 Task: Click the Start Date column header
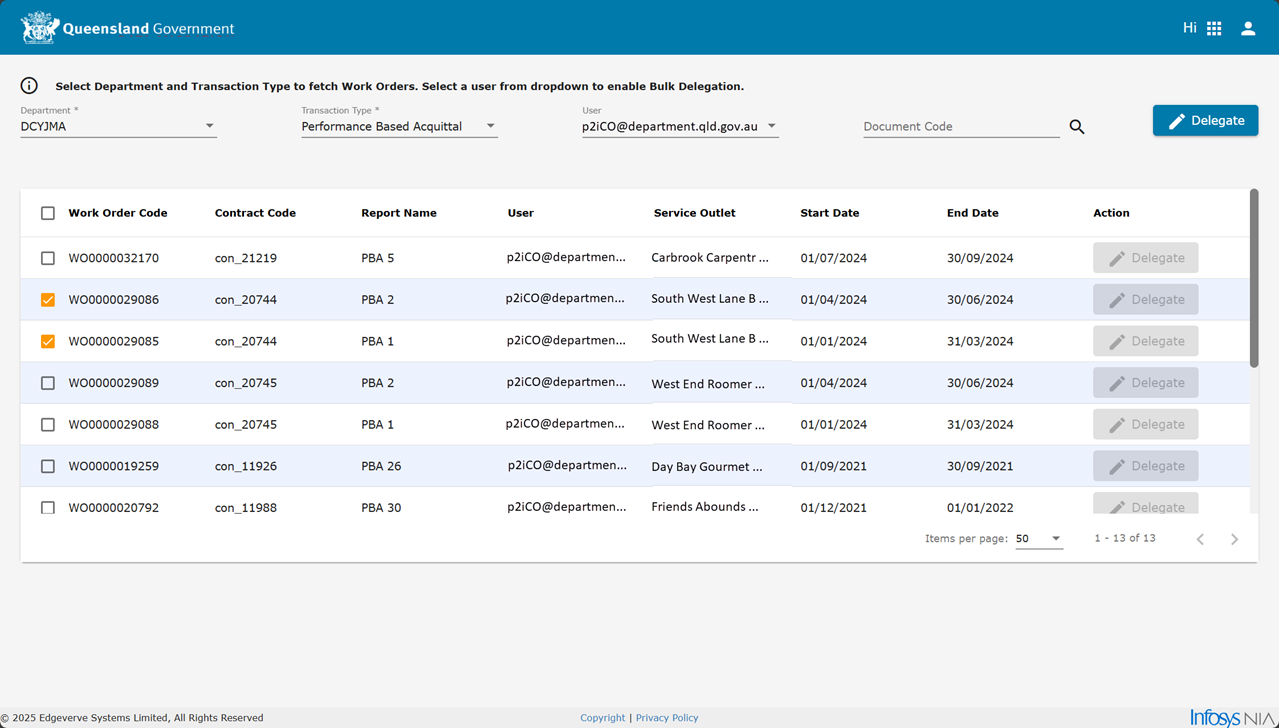[829, 213]
